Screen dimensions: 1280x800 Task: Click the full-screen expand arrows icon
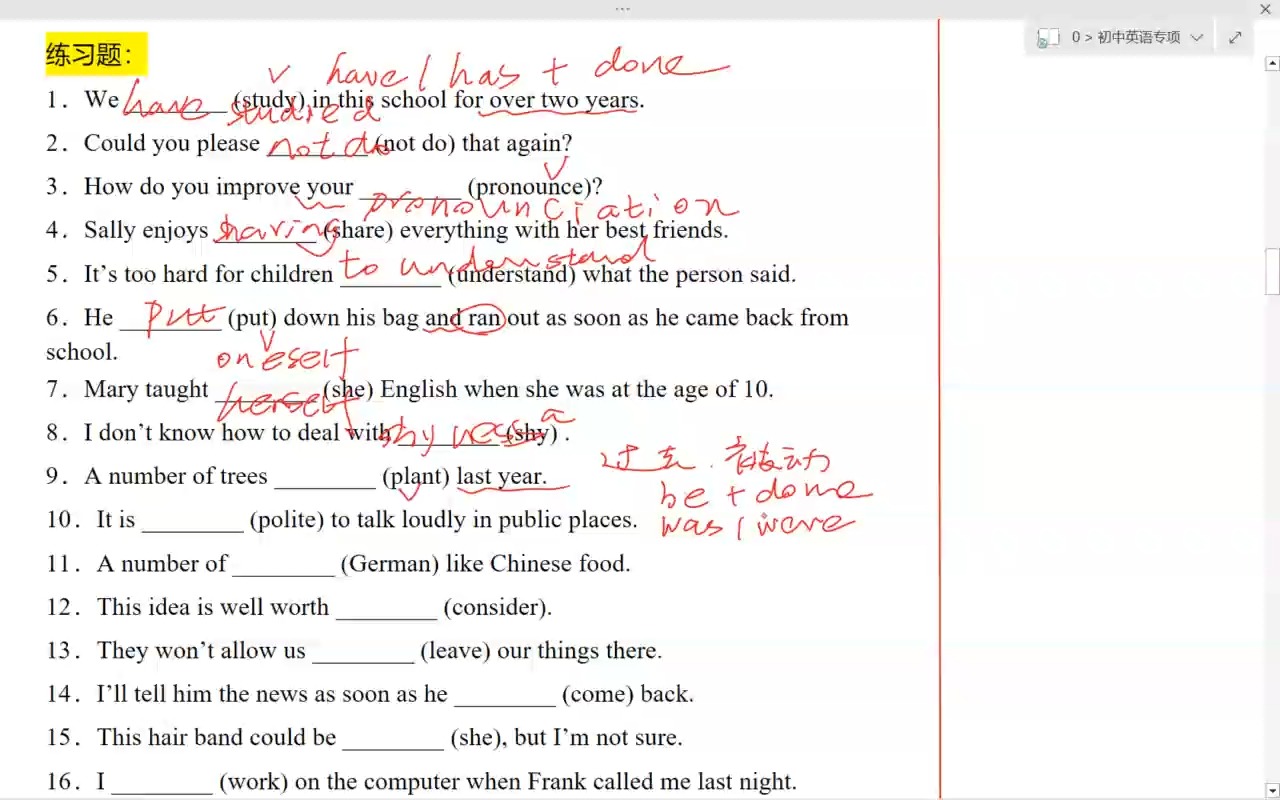tap(1235, 38)
